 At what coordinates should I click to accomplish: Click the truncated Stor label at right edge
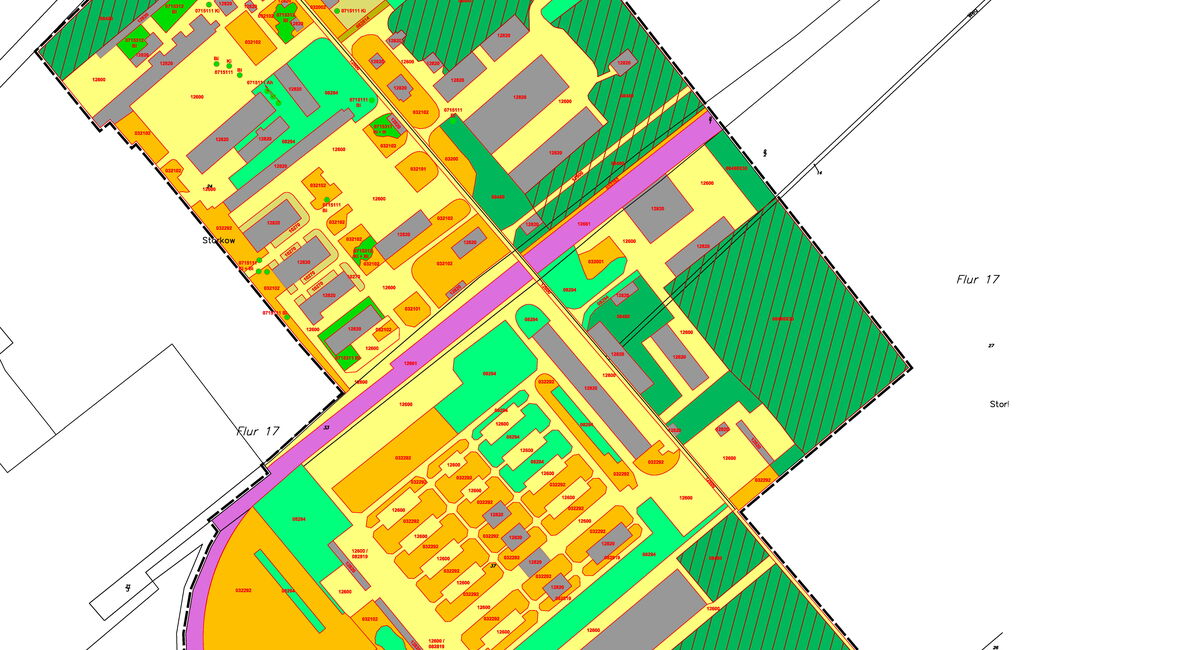tap(999, 404)
